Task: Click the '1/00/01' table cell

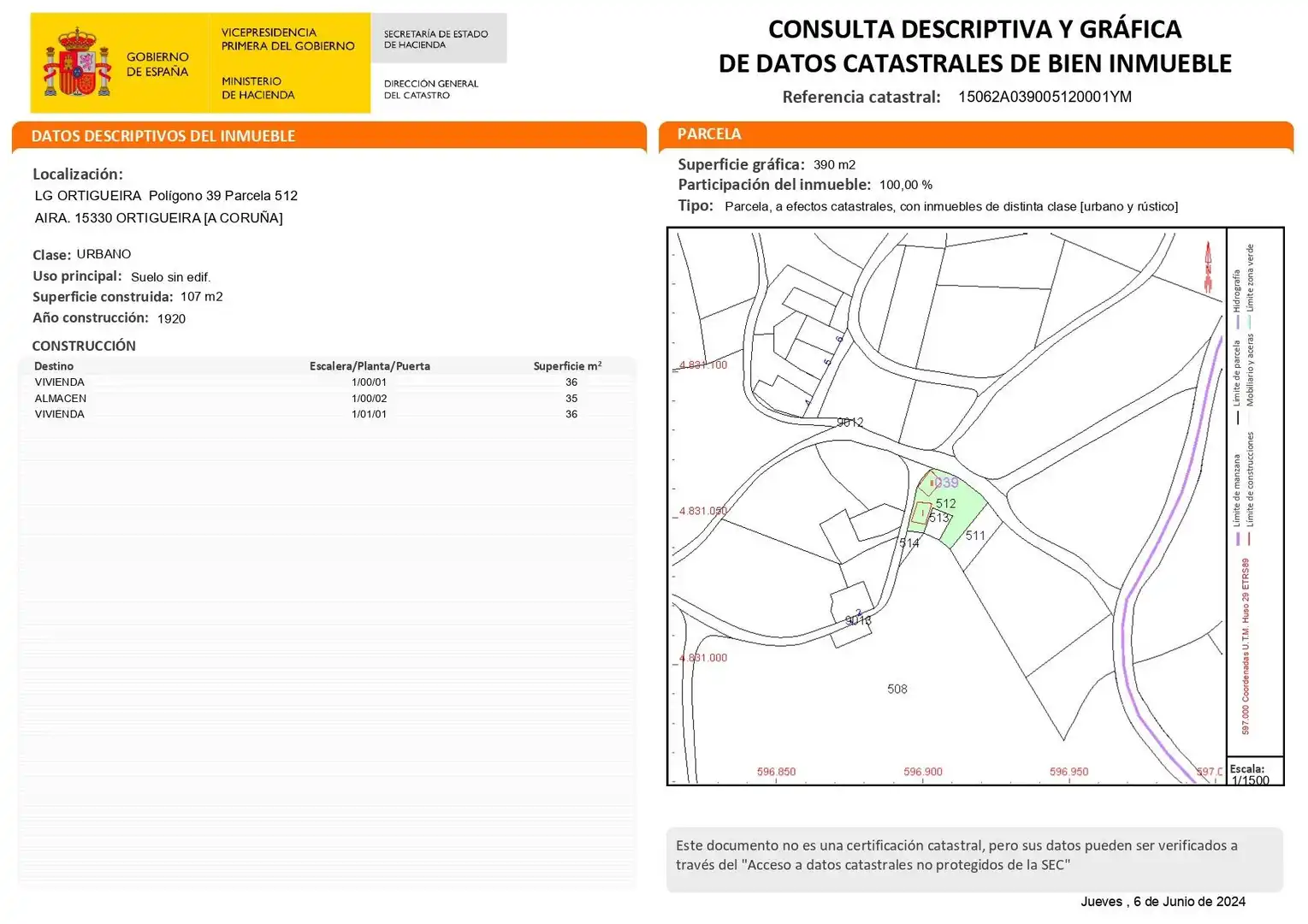Action: coord(369,382)
